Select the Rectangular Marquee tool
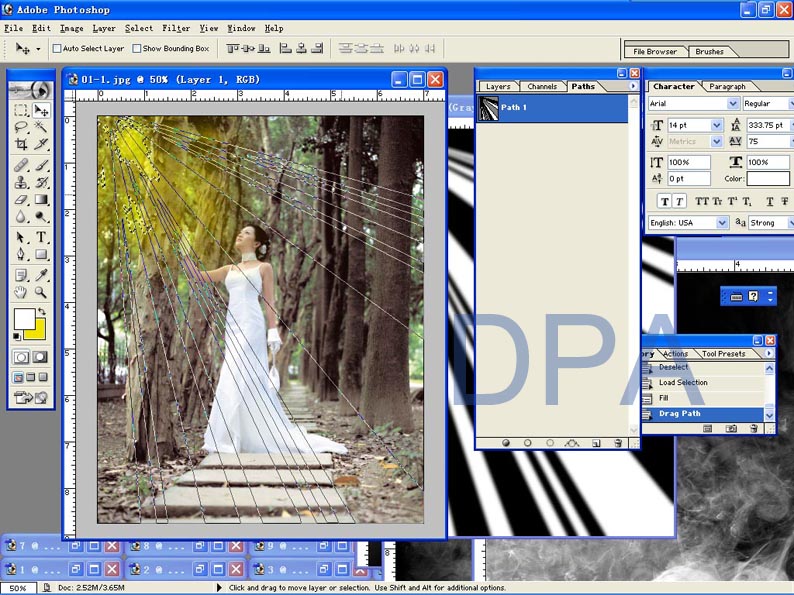The image size is (794, 595). click(x=21, y=110)
